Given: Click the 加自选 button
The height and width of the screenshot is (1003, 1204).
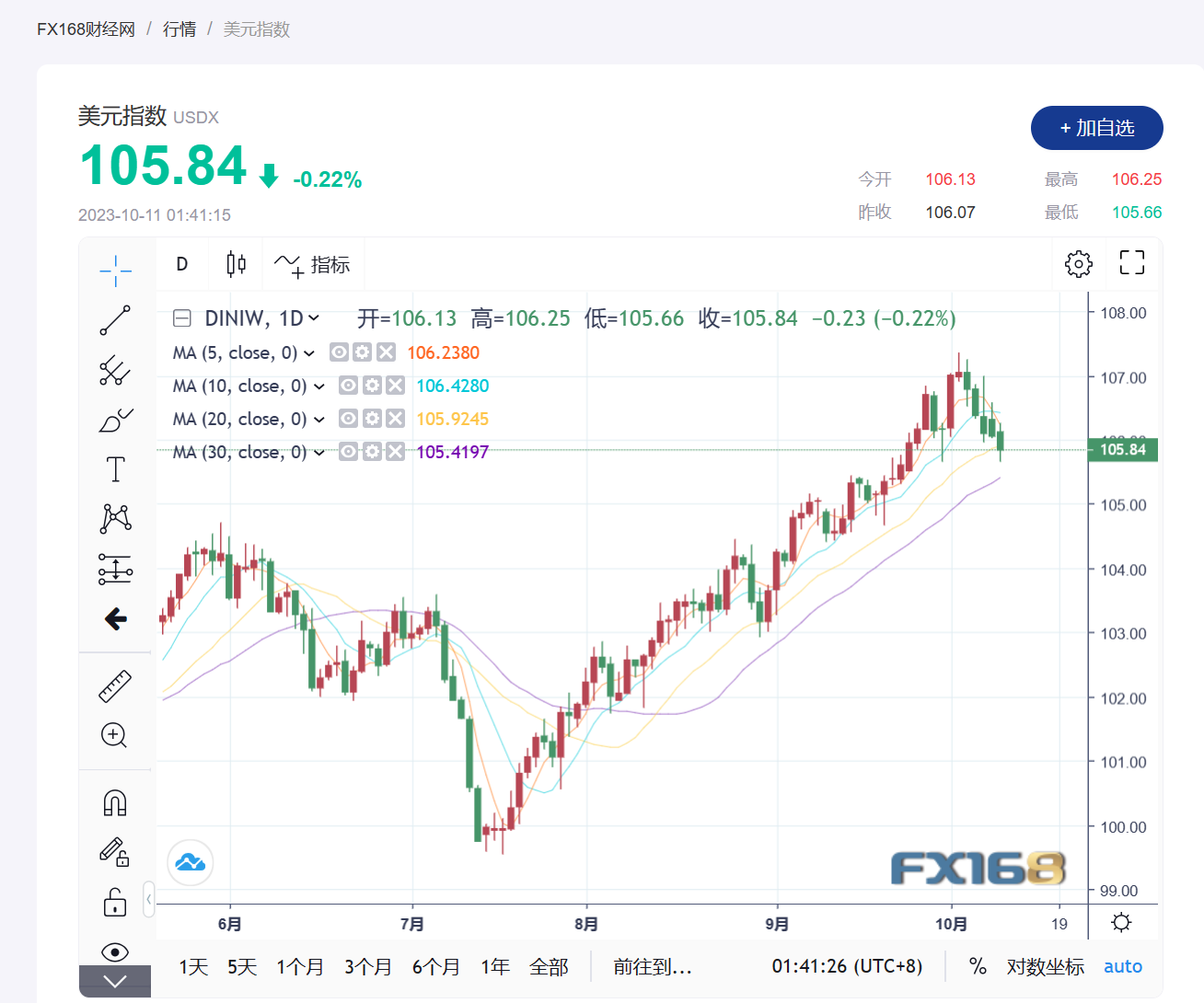Looking at the screenshot, I should click(x=1096, y=128).
